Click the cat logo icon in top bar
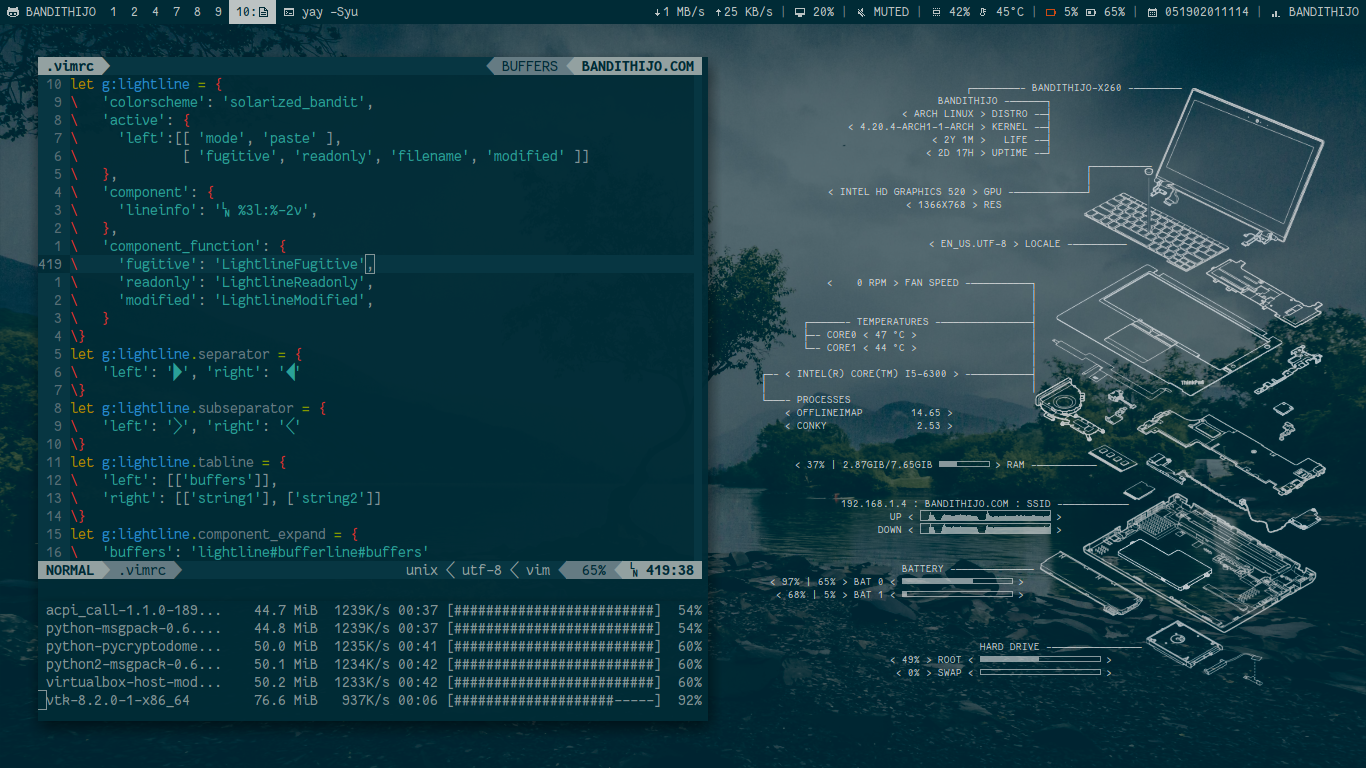Viewport: 1366px width, 768px height. pyautogui.click(x=11, y=12)
